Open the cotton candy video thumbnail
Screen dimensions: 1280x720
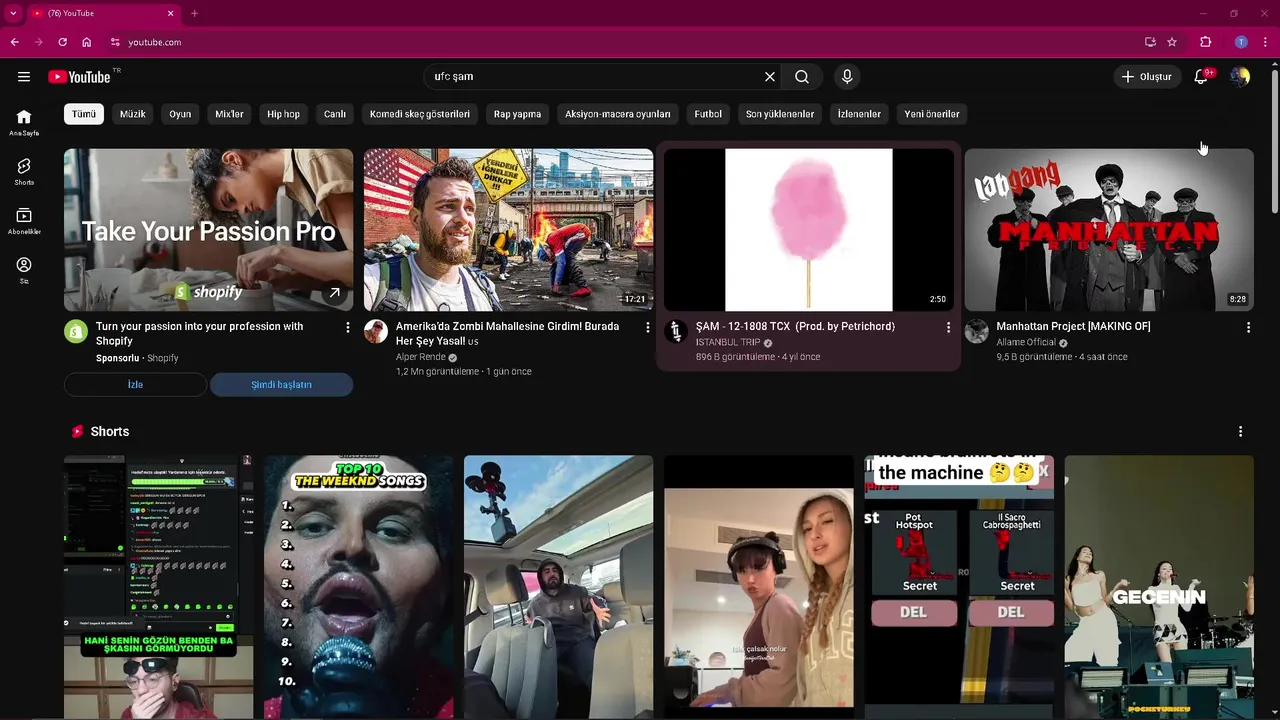808,230
